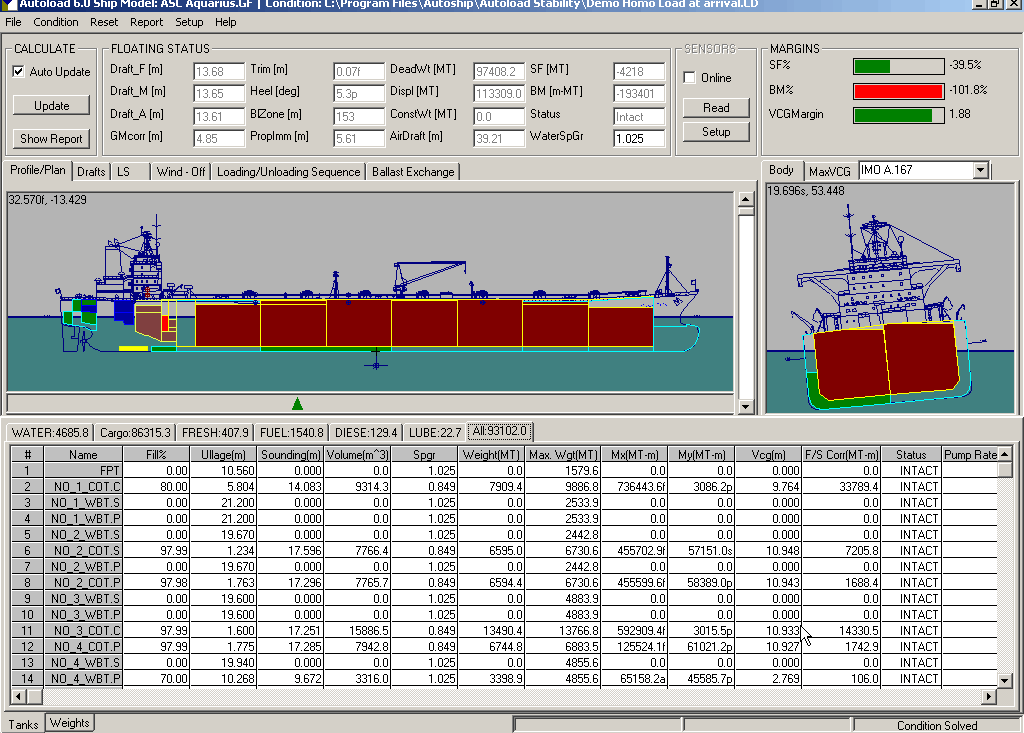Switch to the Drafts tab

91,171
